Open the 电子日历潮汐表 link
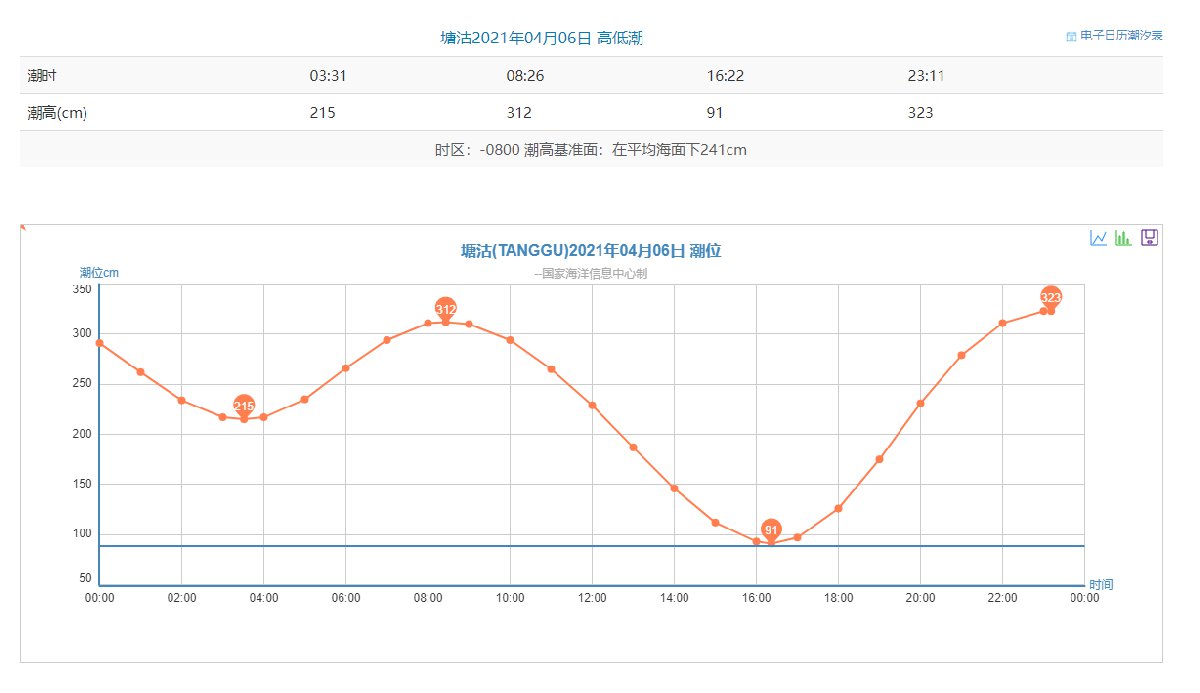This screenshot has width=1200, height=693. point(1121,35)
